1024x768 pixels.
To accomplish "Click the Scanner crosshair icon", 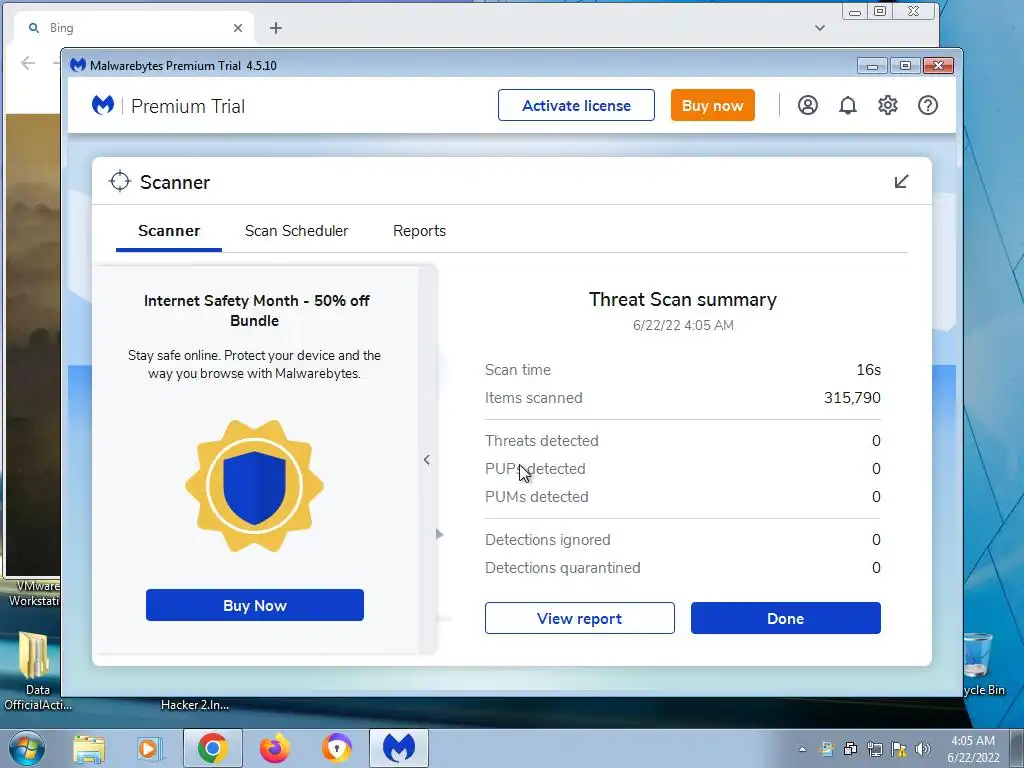I will (120, 182).
